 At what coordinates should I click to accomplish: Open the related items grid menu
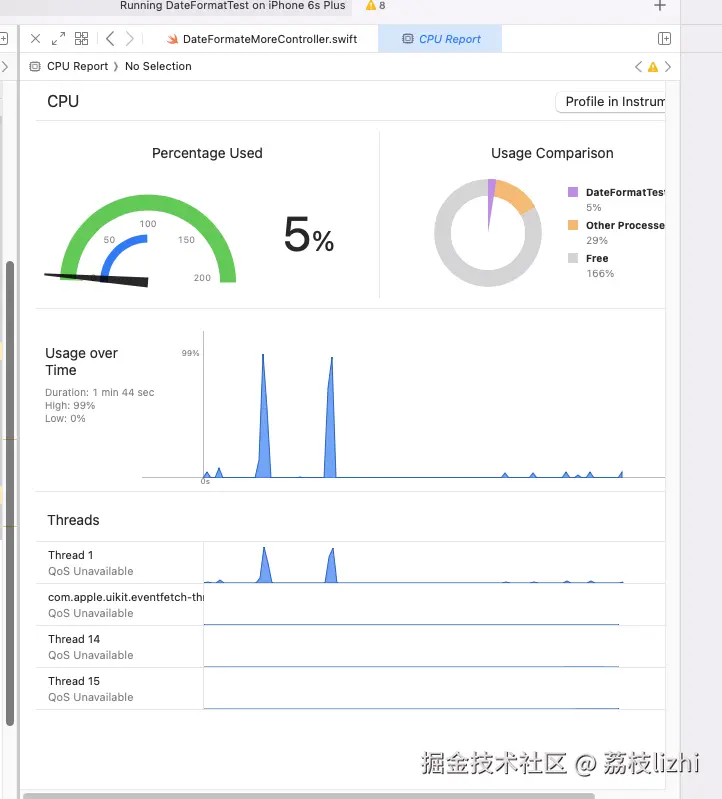(82, 39)
